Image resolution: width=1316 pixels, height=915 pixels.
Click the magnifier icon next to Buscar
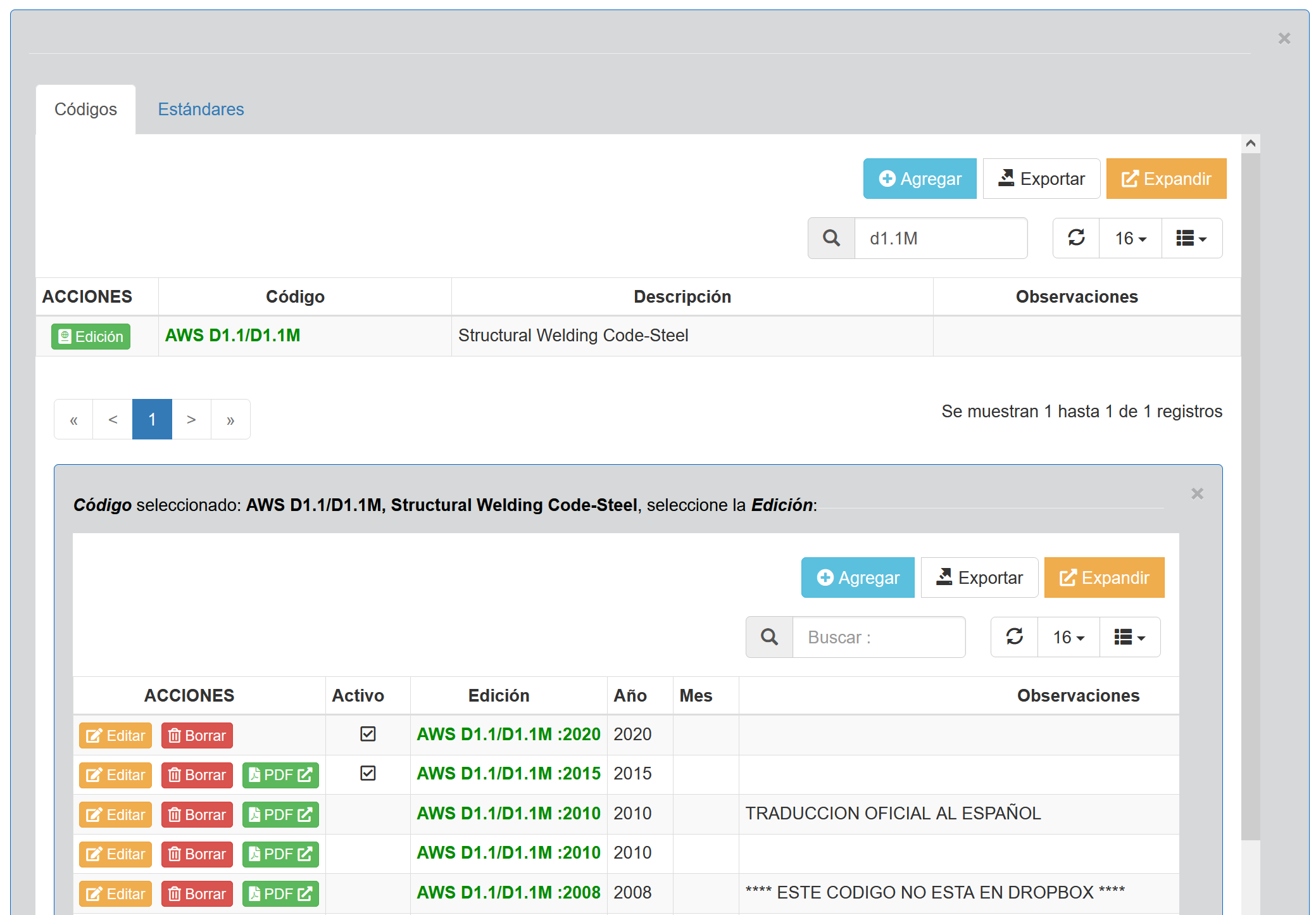769,637
